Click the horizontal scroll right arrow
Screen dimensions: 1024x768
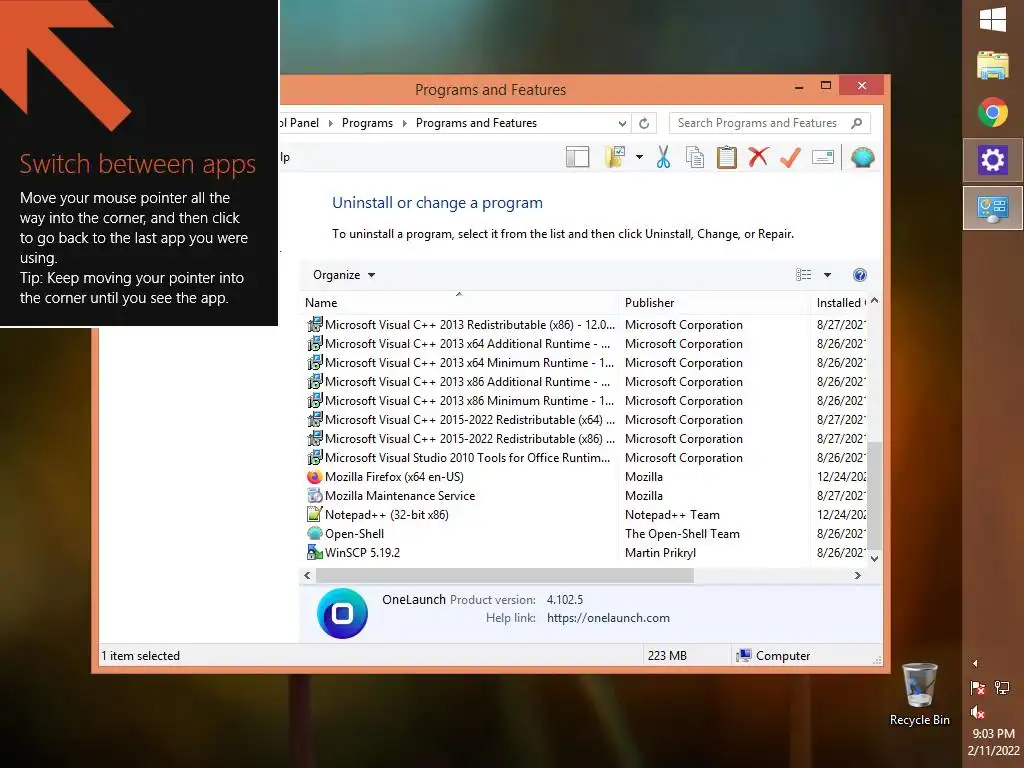coord(857,575)
